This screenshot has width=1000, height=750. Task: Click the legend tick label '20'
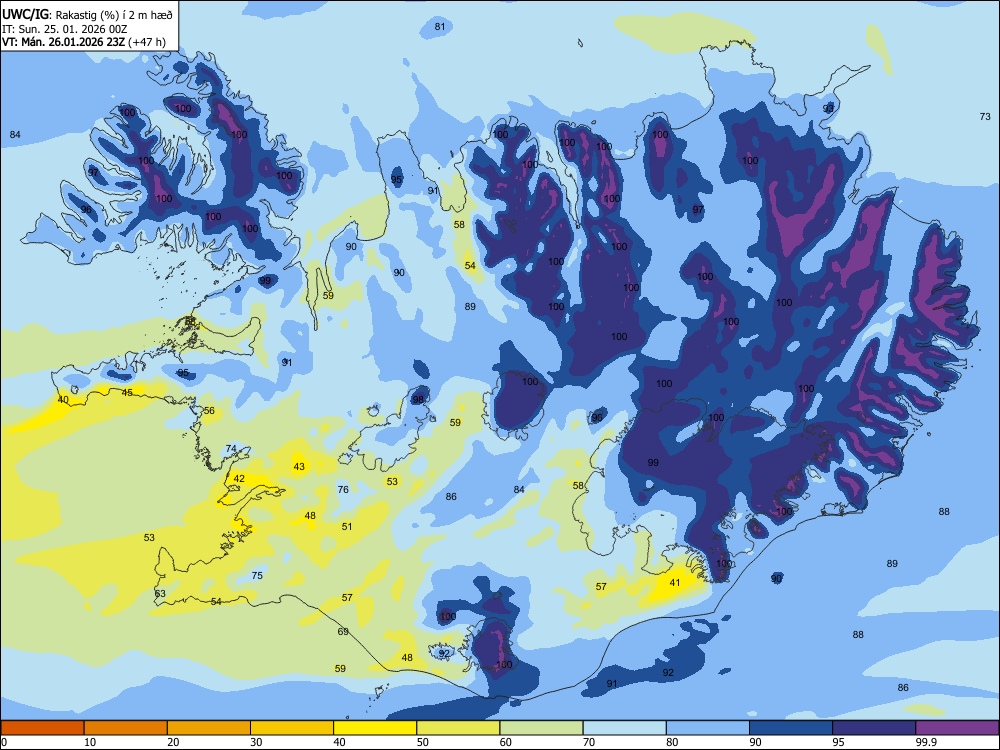pos(173,742)
